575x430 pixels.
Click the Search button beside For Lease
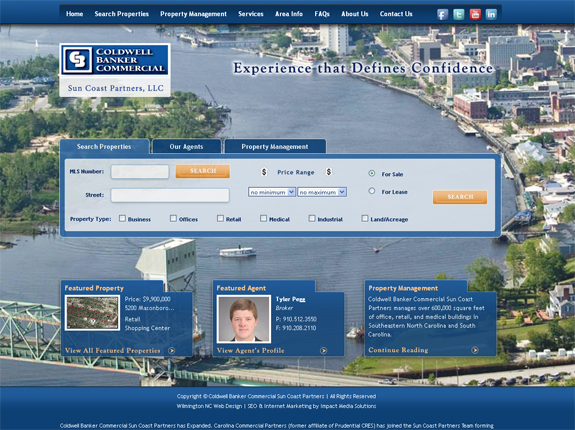(460, 197)
